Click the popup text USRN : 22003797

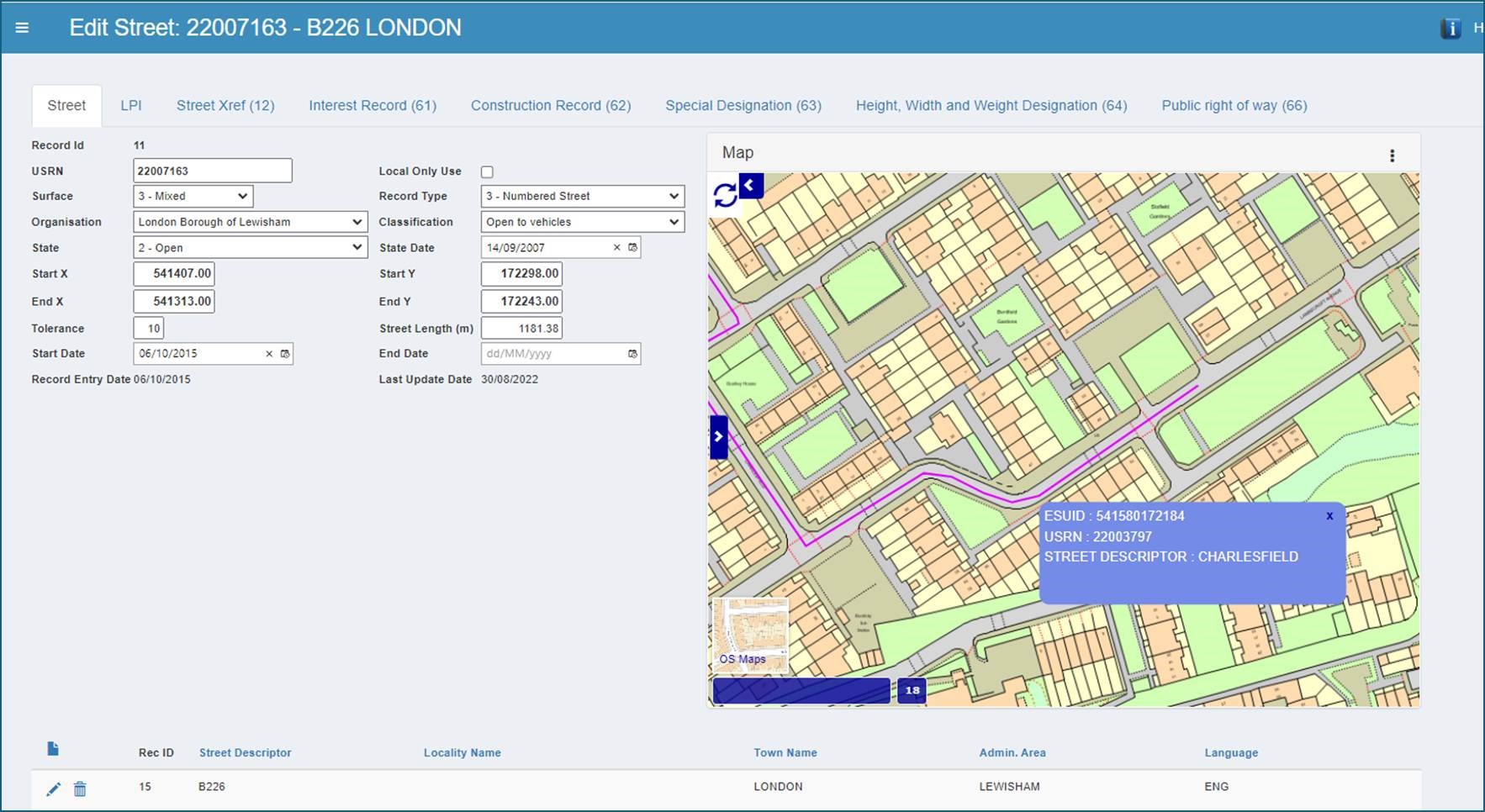point(1097,537)
